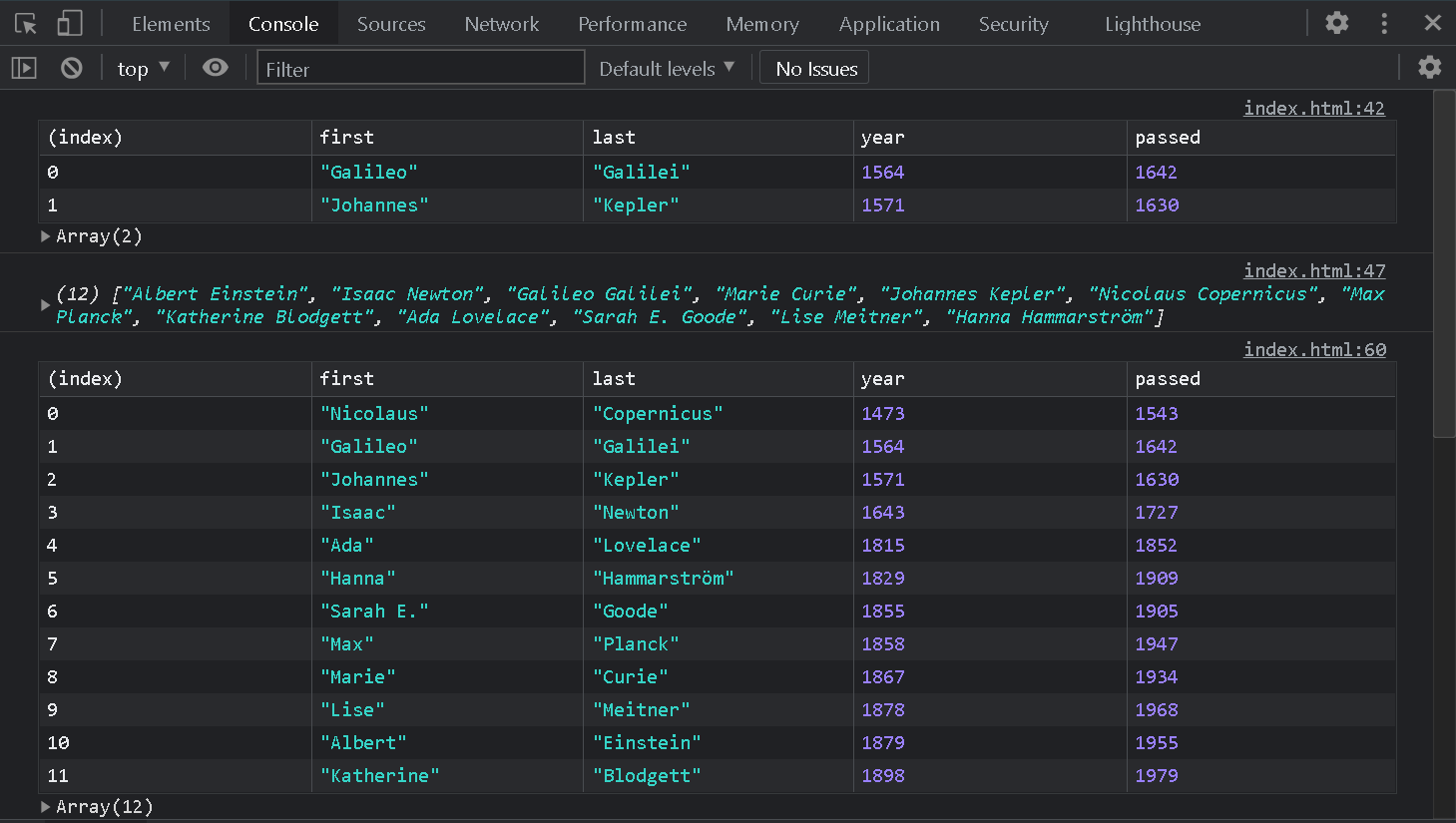
Task: Open the index.html:42 source link
Action: click(x=1313, y=108)
